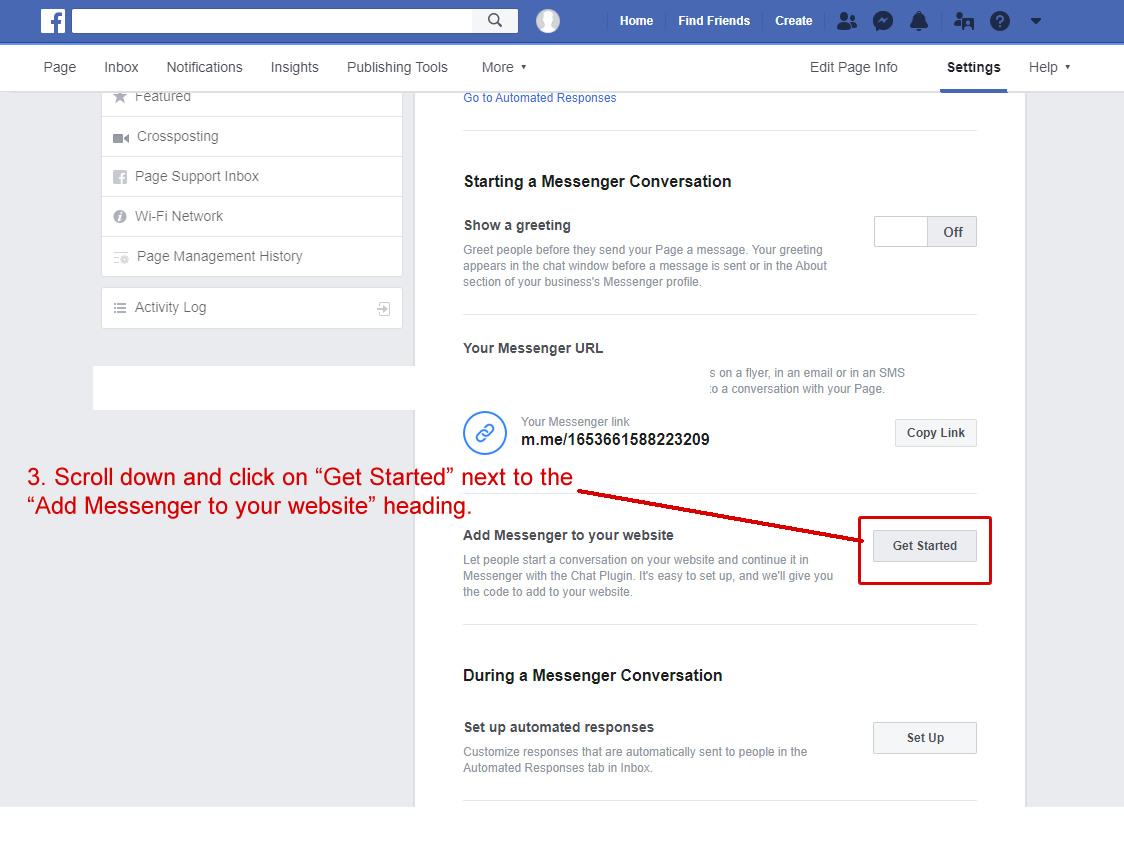Click into the Facebook search field
1124x857 pixels.
(272, 21)
